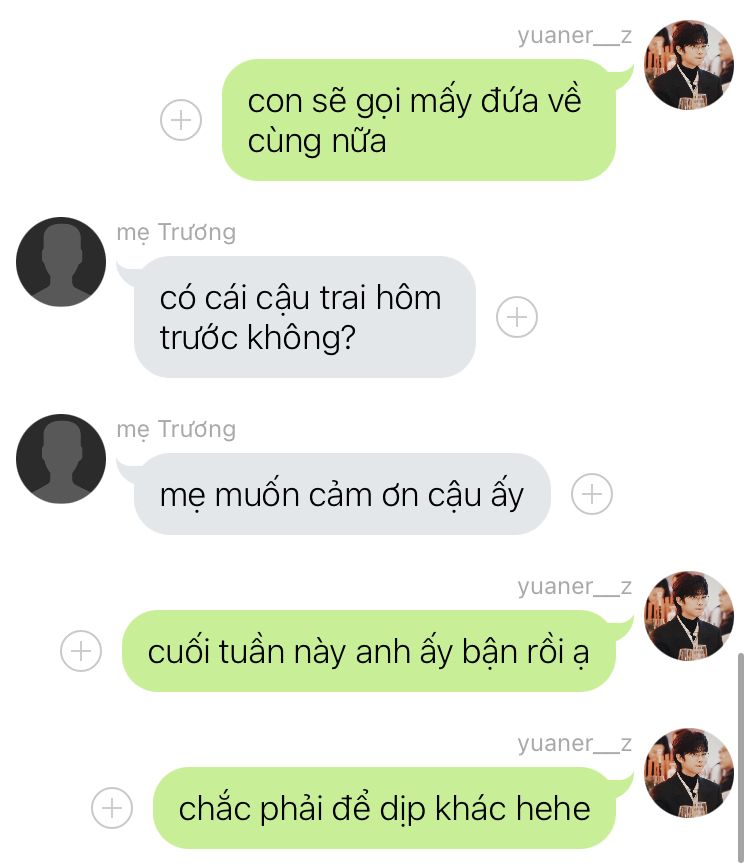
Task: Click mẹ Trương avatar beside "mẹ muốn cảm ơn"
Action: (61, 458)
